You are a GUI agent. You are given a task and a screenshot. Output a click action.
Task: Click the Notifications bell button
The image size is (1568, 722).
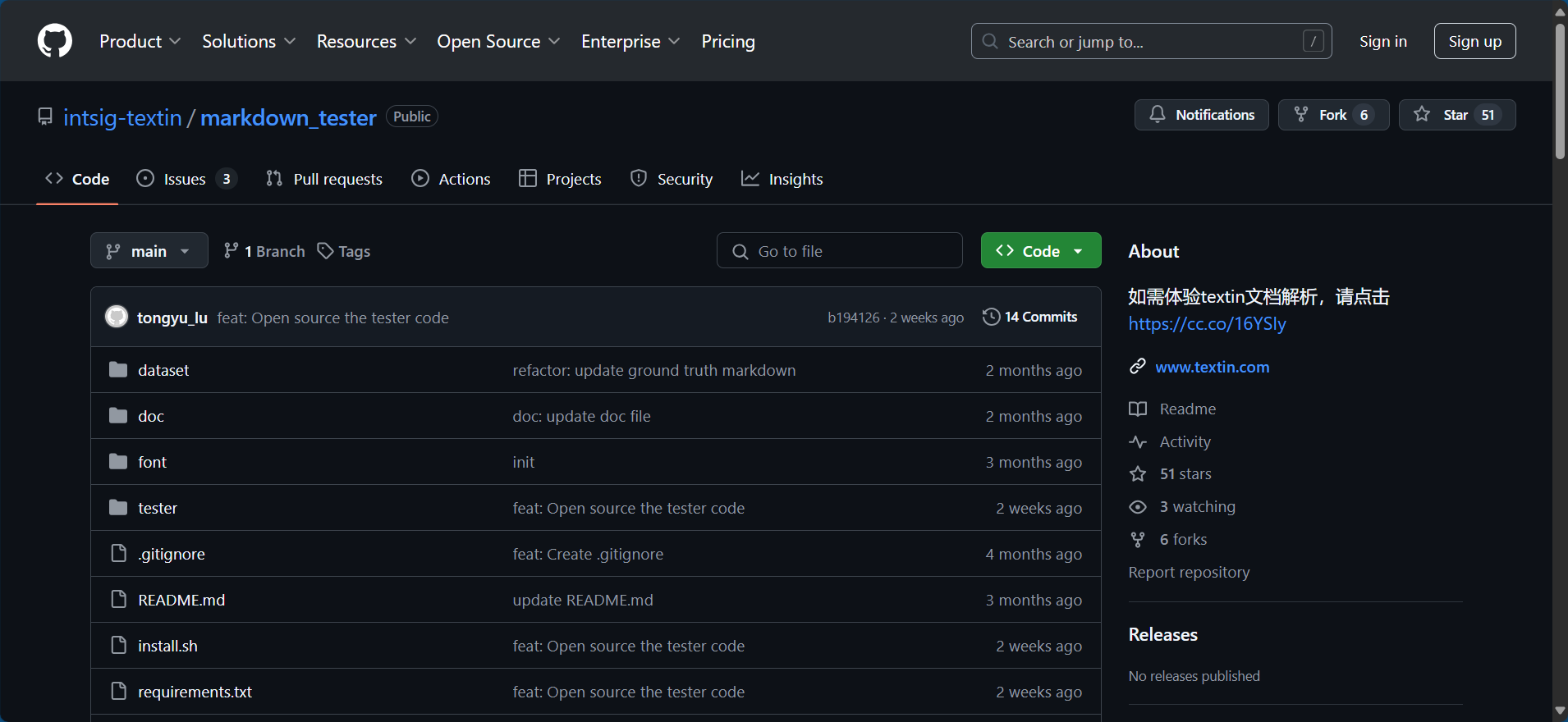[x=1201, y=115]
